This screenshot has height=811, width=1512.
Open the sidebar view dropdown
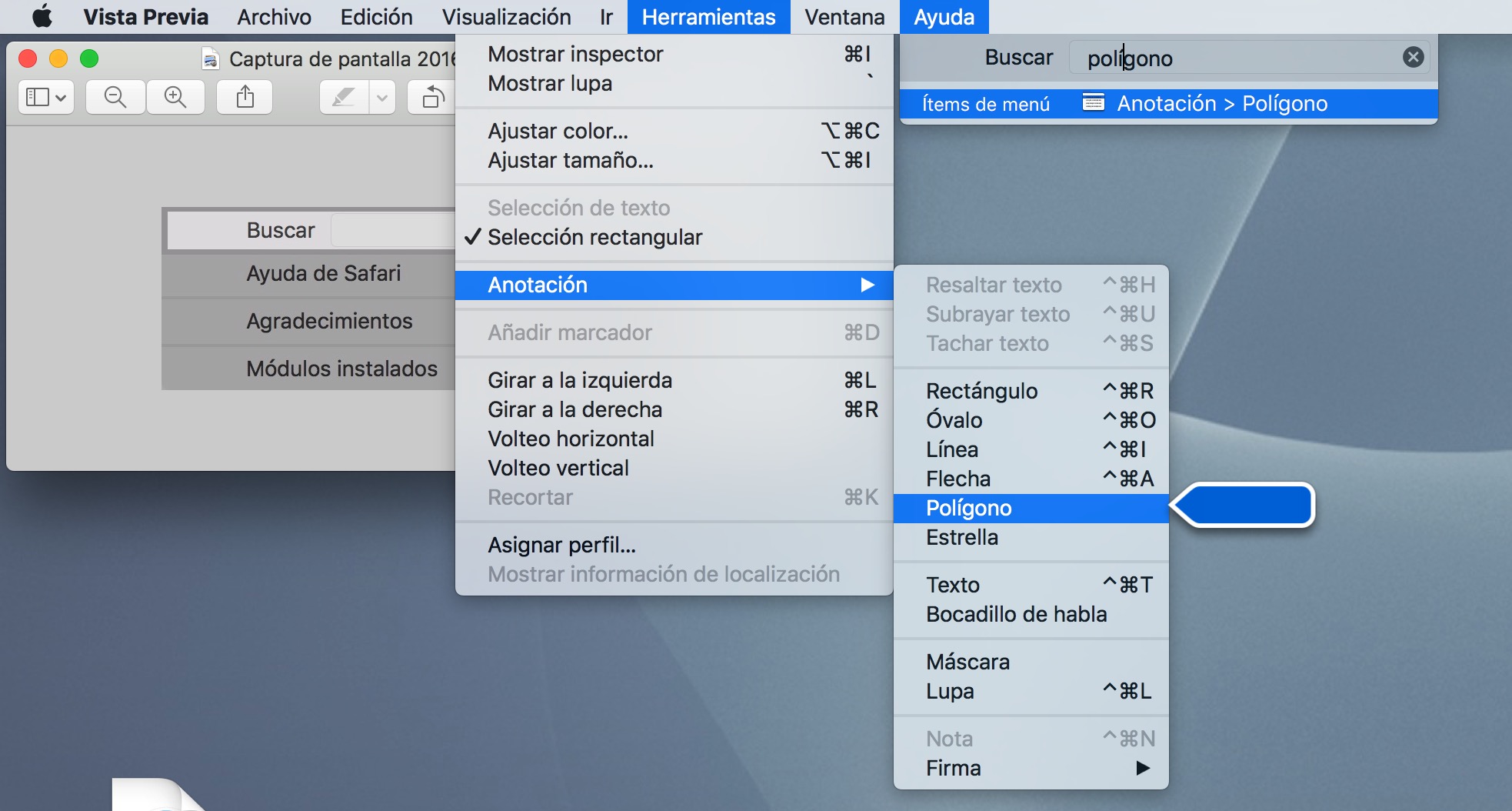(46, 97)
